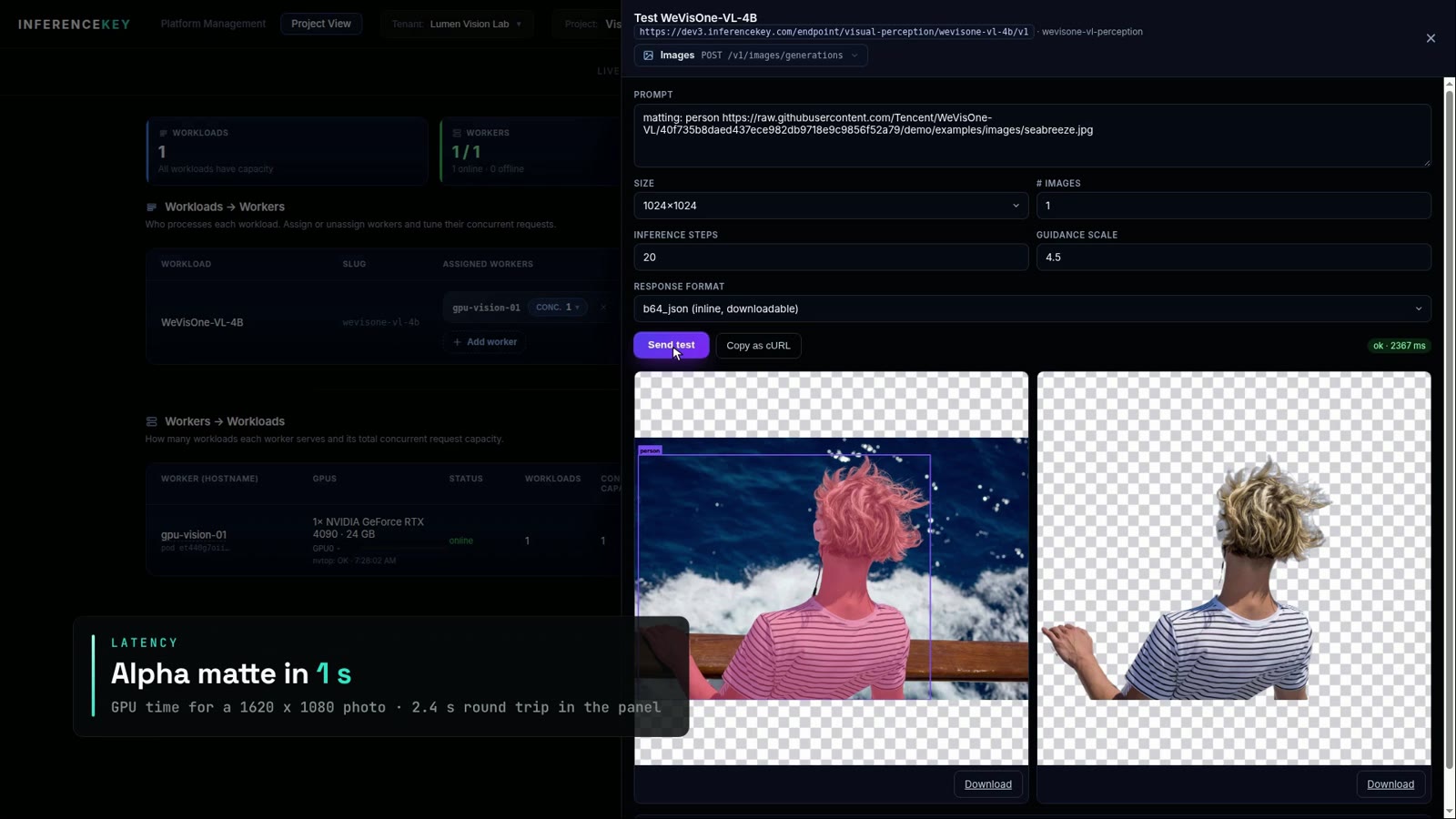Expand the Response Format dropdown
The width and height of the screenshot is (1456, 819).
tap(1032, 308)
